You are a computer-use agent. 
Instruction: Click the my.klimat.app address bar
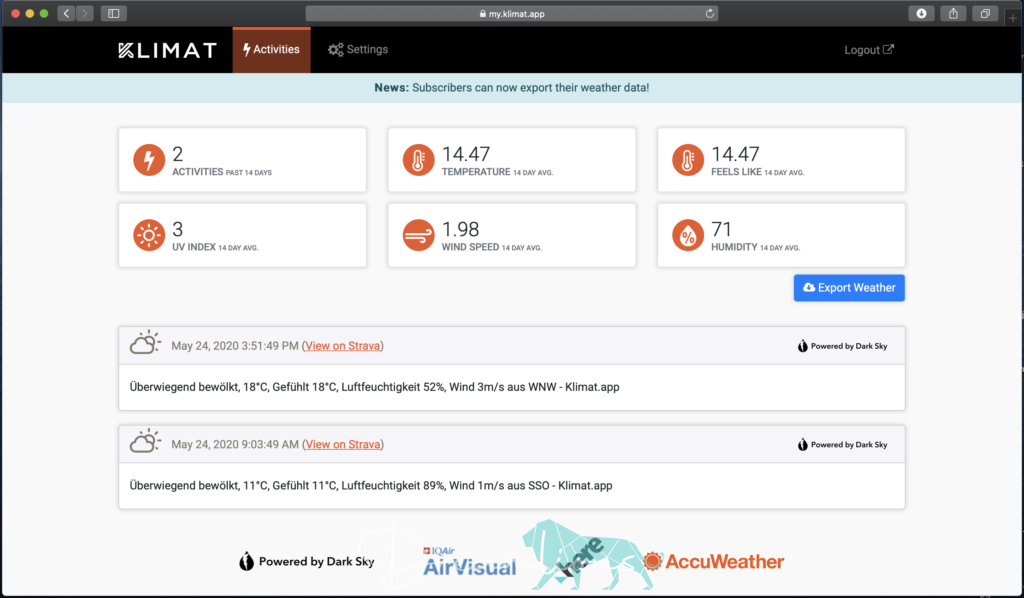(511, 13)
